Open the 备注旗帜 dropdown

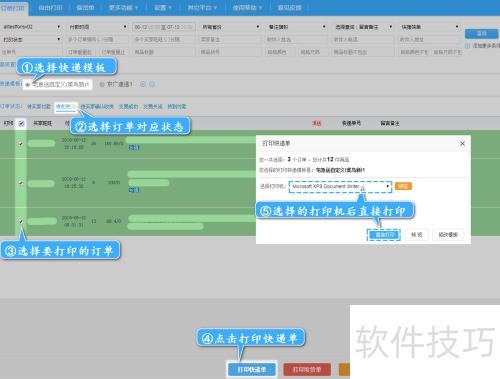297,27
